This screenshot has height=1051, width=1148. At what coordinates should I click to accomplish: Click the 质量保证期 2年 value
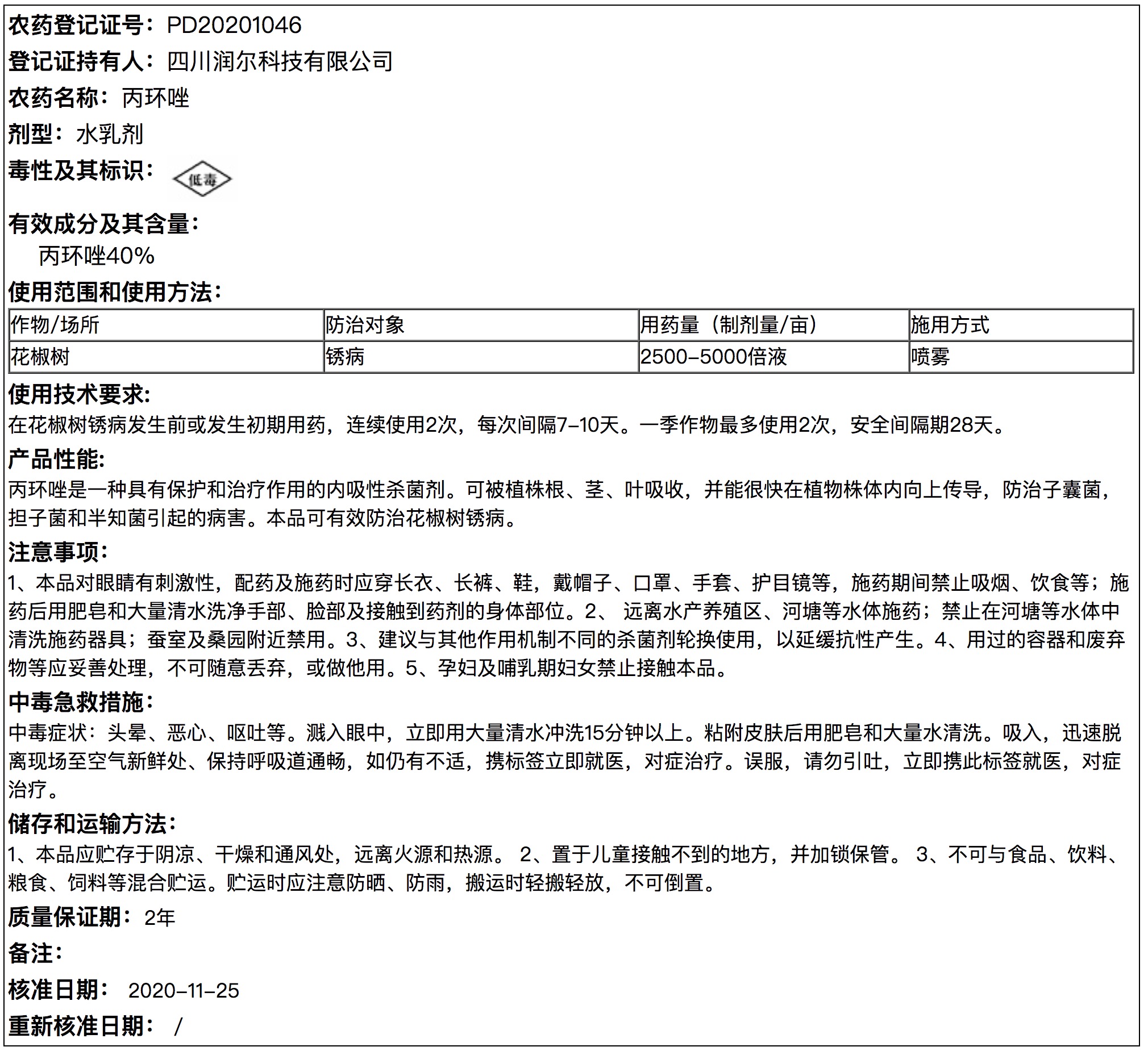tap(160, 917)
